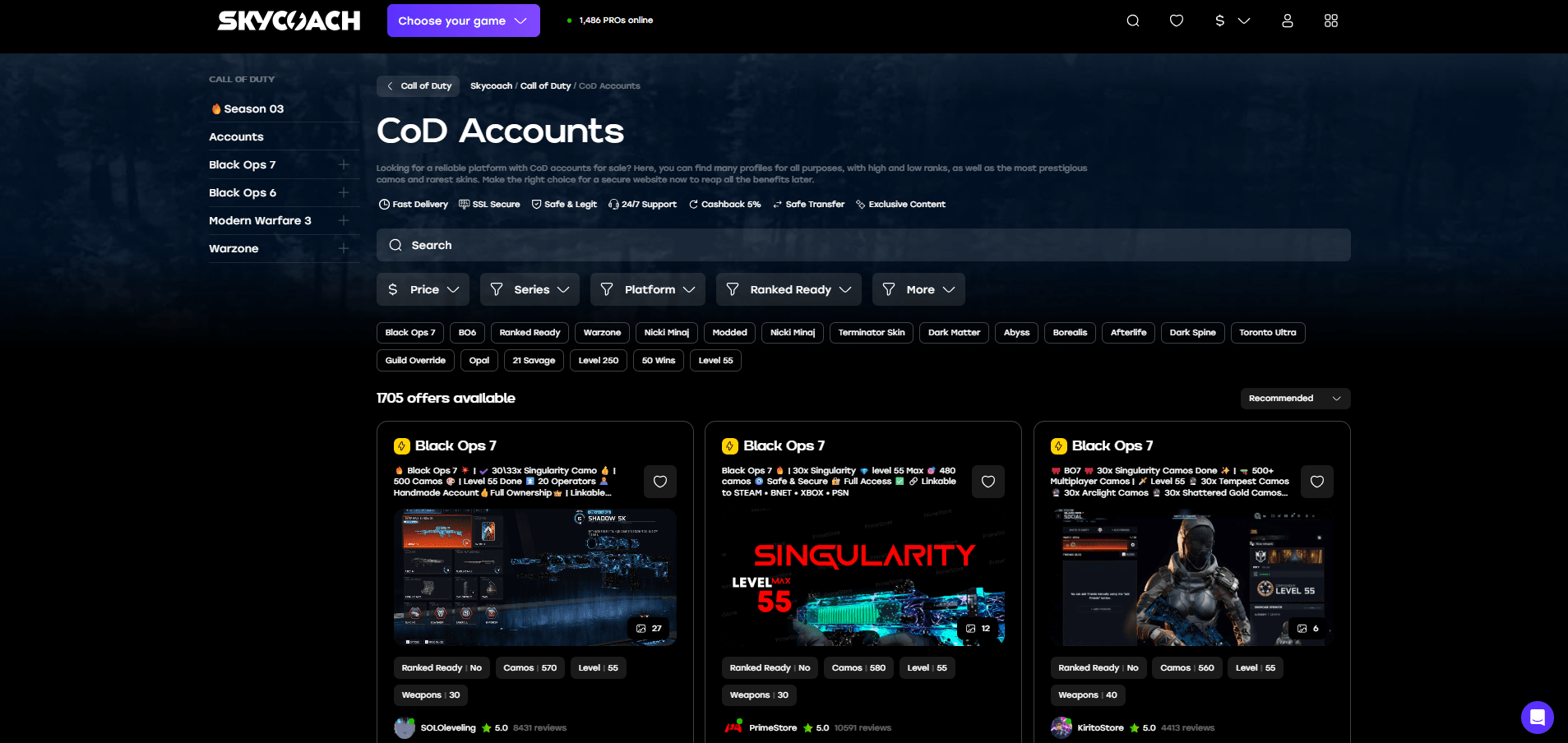Open the Recommended sort dropdown
The image size is (1568, 743).
click(x=1294, y=399)
